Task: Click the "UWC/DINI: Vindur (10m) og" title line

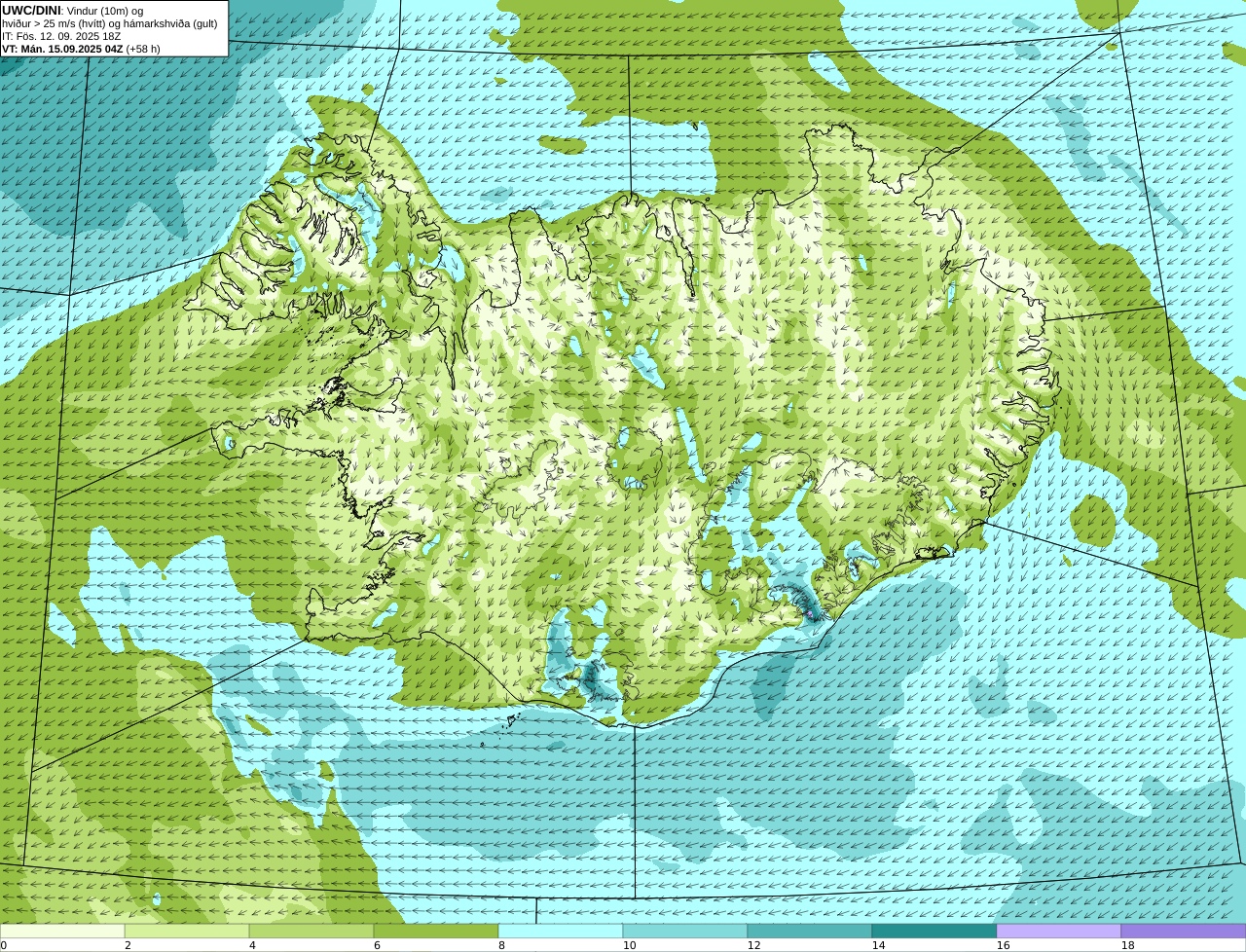Action: tap(73, 11)
